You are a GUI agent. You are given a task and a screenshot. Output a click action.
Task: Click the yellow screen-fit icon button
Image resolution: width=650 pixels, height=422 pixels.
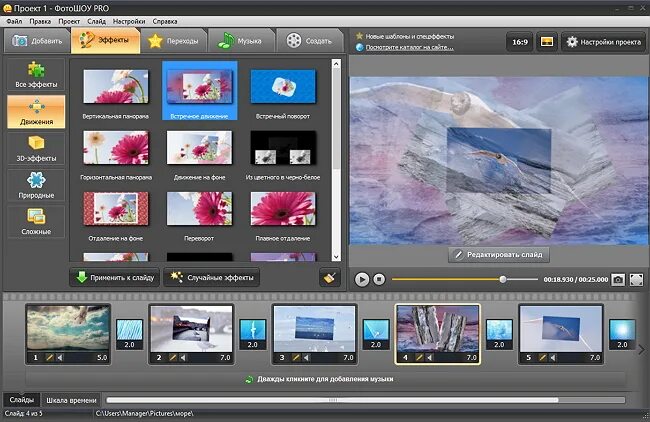point(547,42)
